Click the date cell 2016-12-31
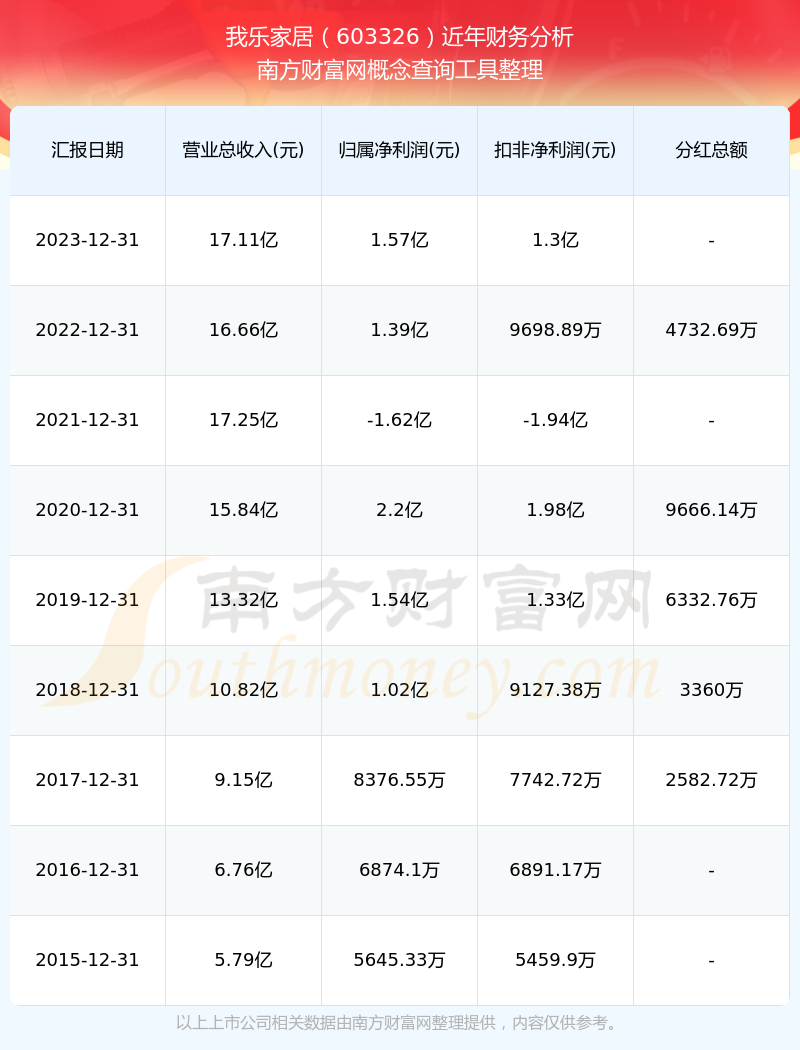Viewport: 800px width, 1050px height. point(88,871)
